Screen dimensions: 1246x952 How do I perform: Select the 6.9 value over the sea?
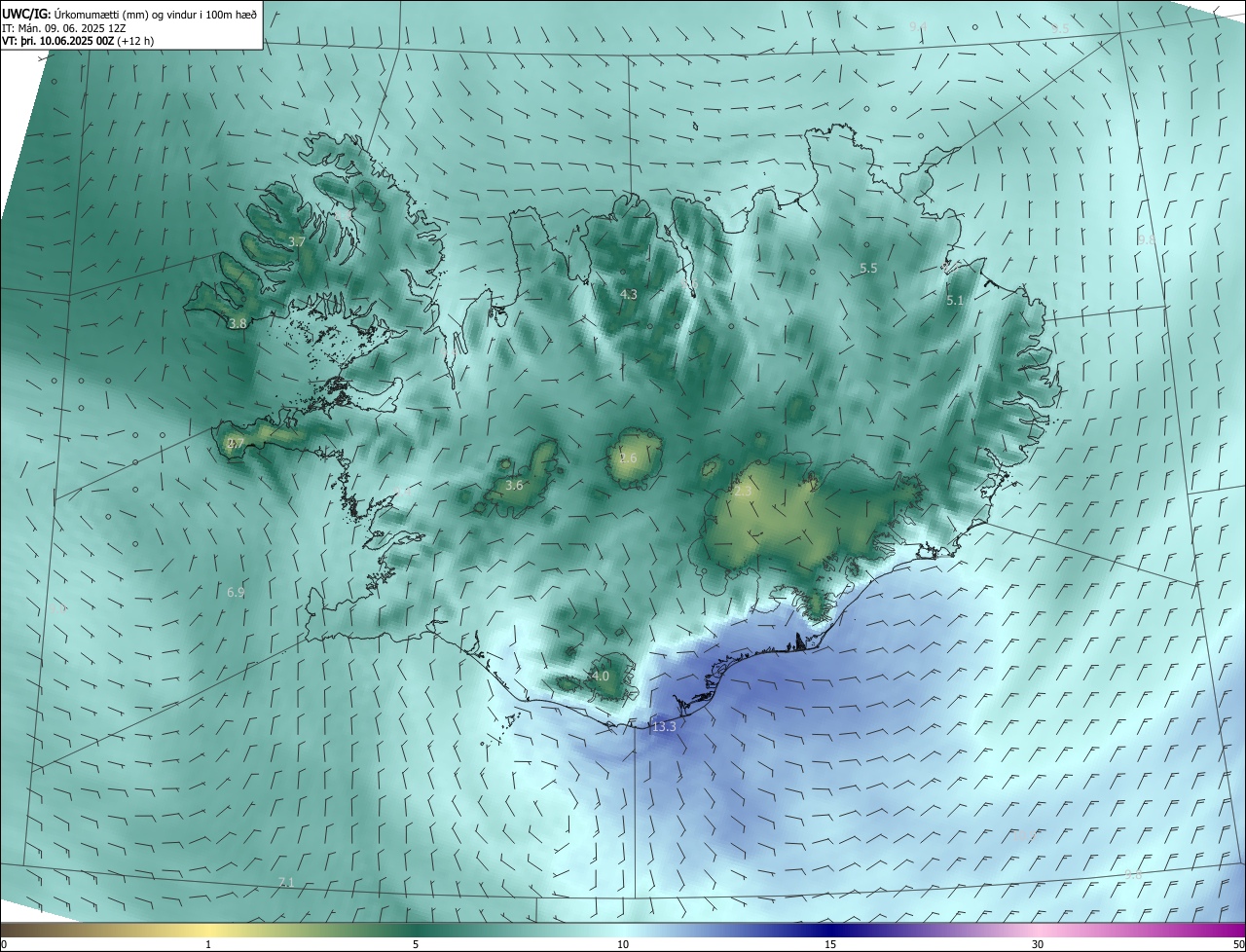coord(236,592)
